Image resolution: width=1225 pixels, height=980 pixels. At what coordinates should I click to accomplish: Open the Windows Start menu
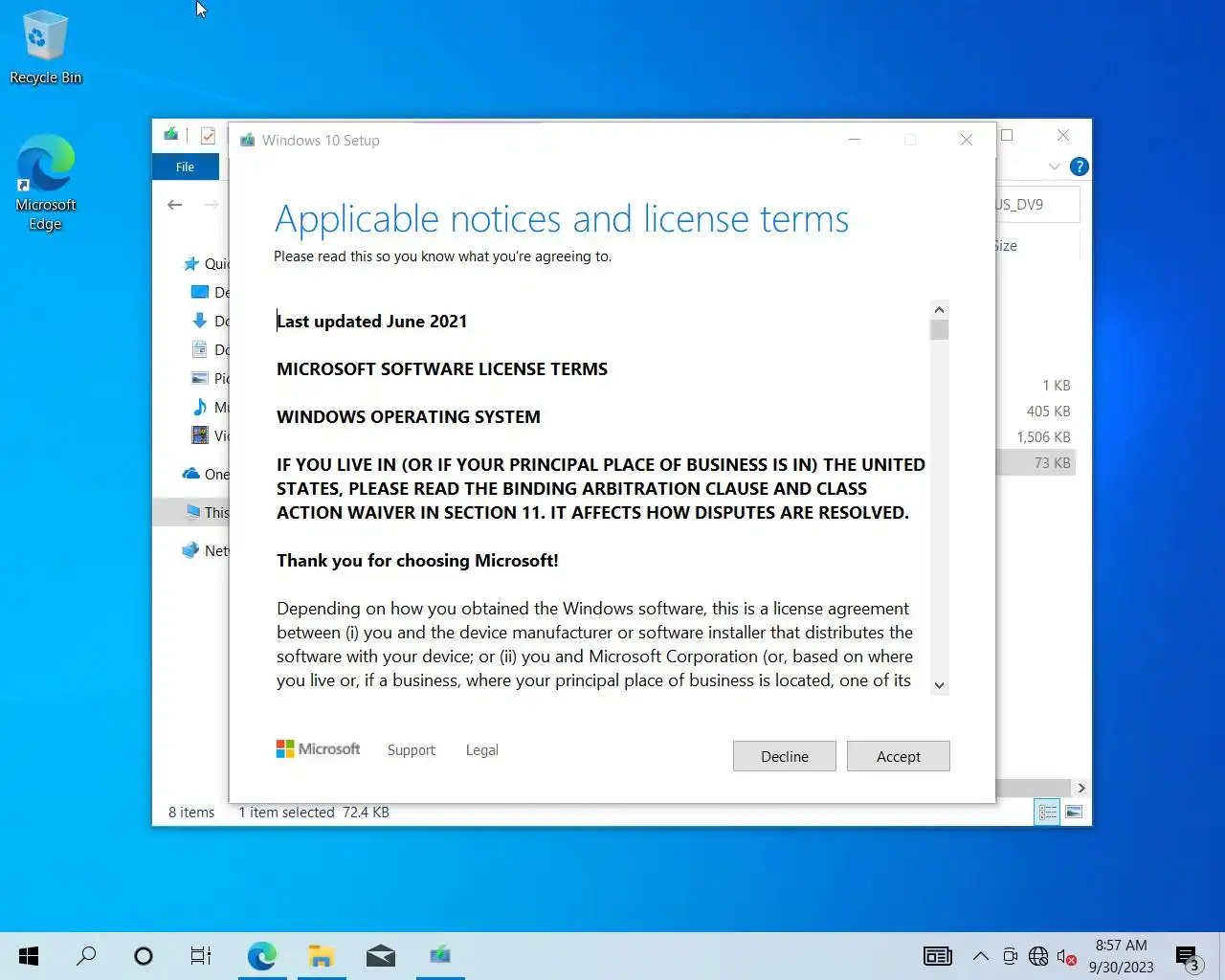(x=29, y=955)
